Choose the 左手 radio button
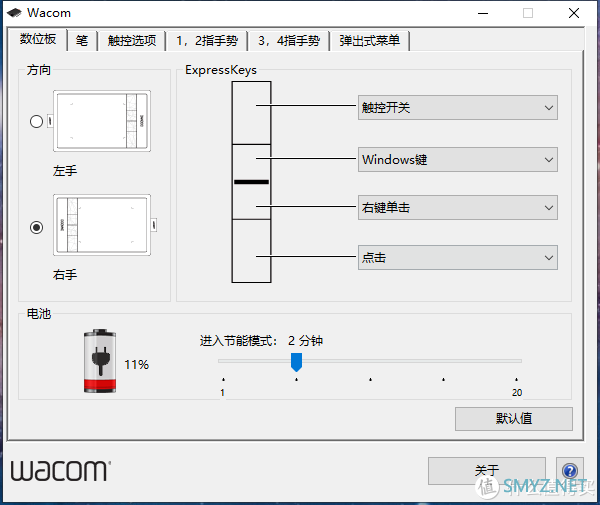600x505 pixels. point(36,122)
